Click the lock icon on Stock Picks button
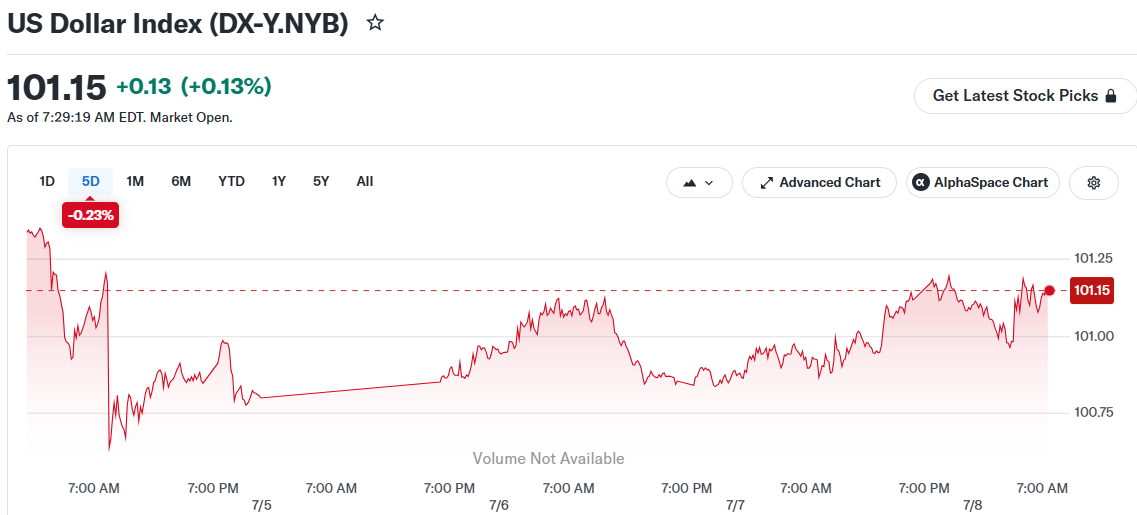1137x515 pixels. [1110, 96]
